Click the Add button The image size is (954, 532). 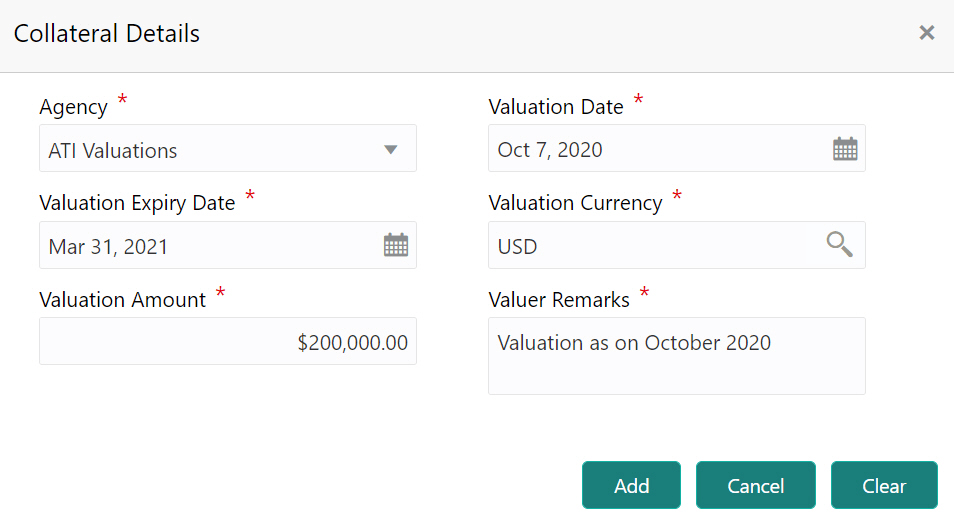click(x=631, y=485)
